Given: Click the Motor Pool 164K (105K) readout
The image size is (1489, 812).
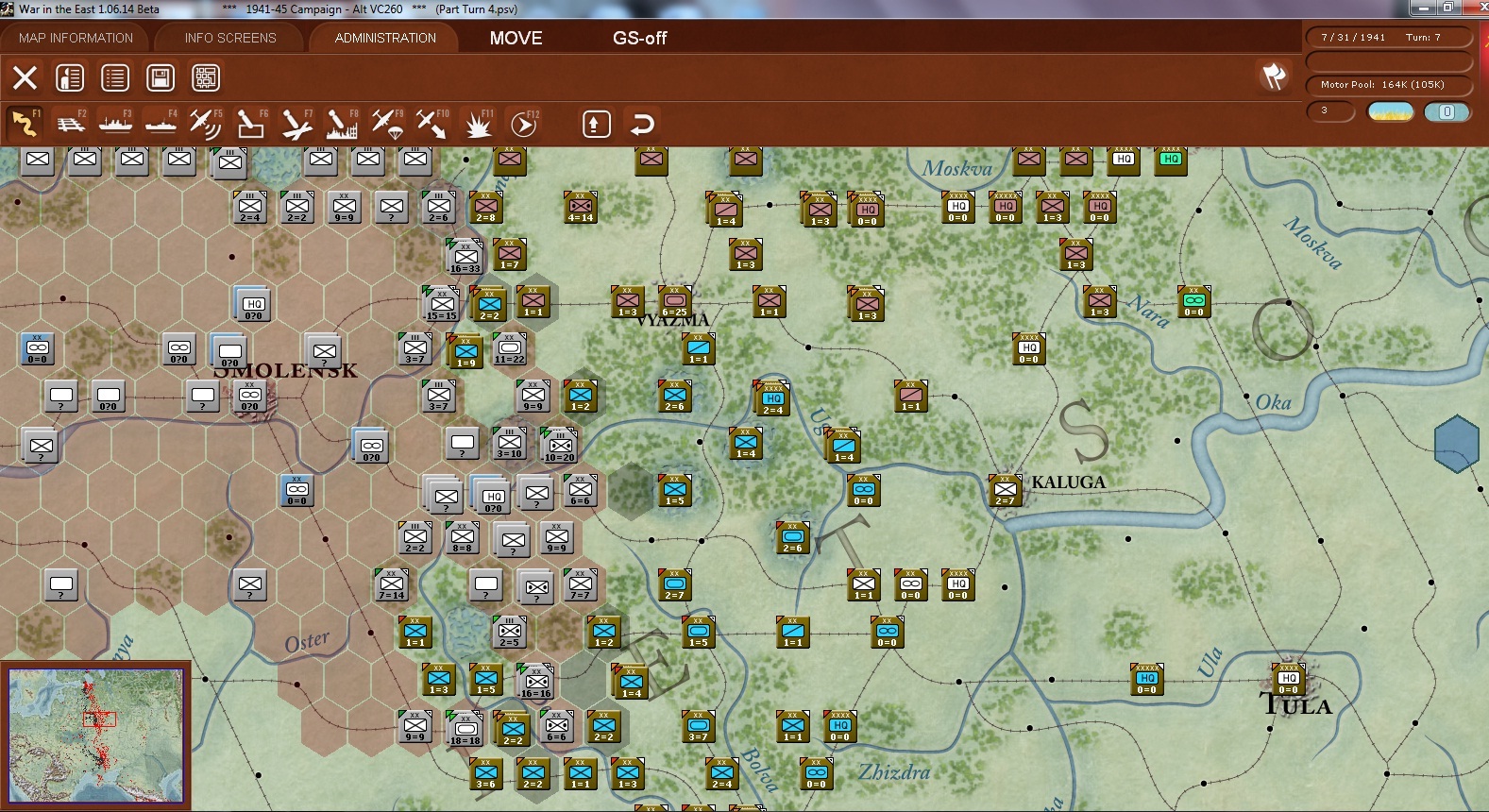Looking at the screenshot, I should 1389,85.
